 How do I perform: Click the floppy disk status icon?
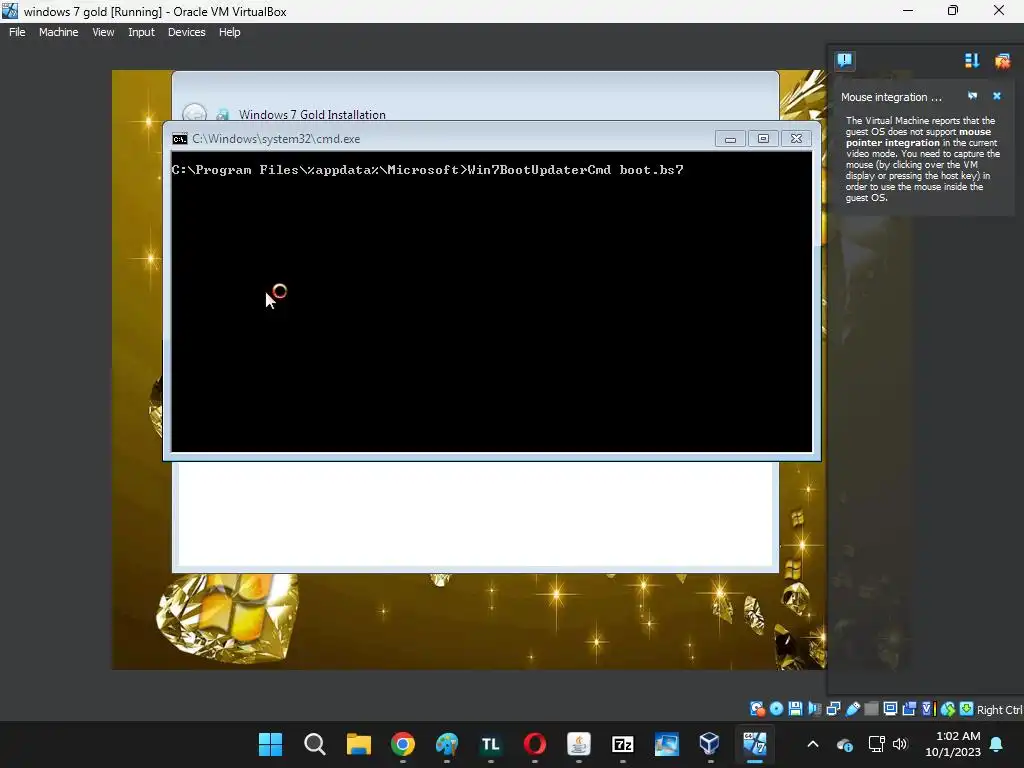[795, 709]
